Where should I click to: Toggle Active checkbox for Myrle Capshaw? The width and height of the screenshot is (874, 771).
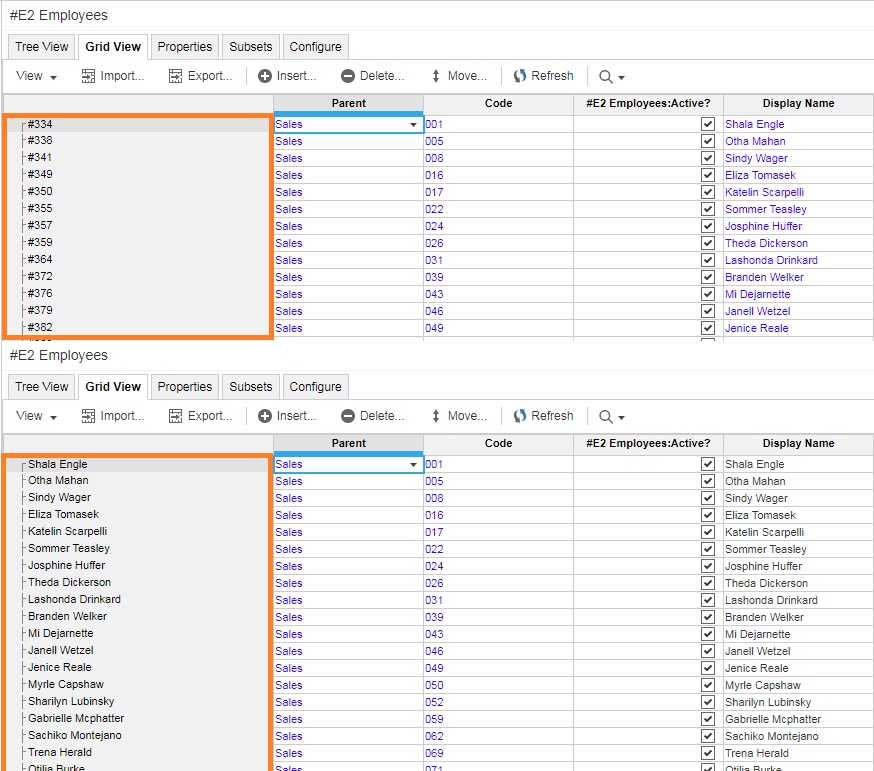tap(707, 685)
